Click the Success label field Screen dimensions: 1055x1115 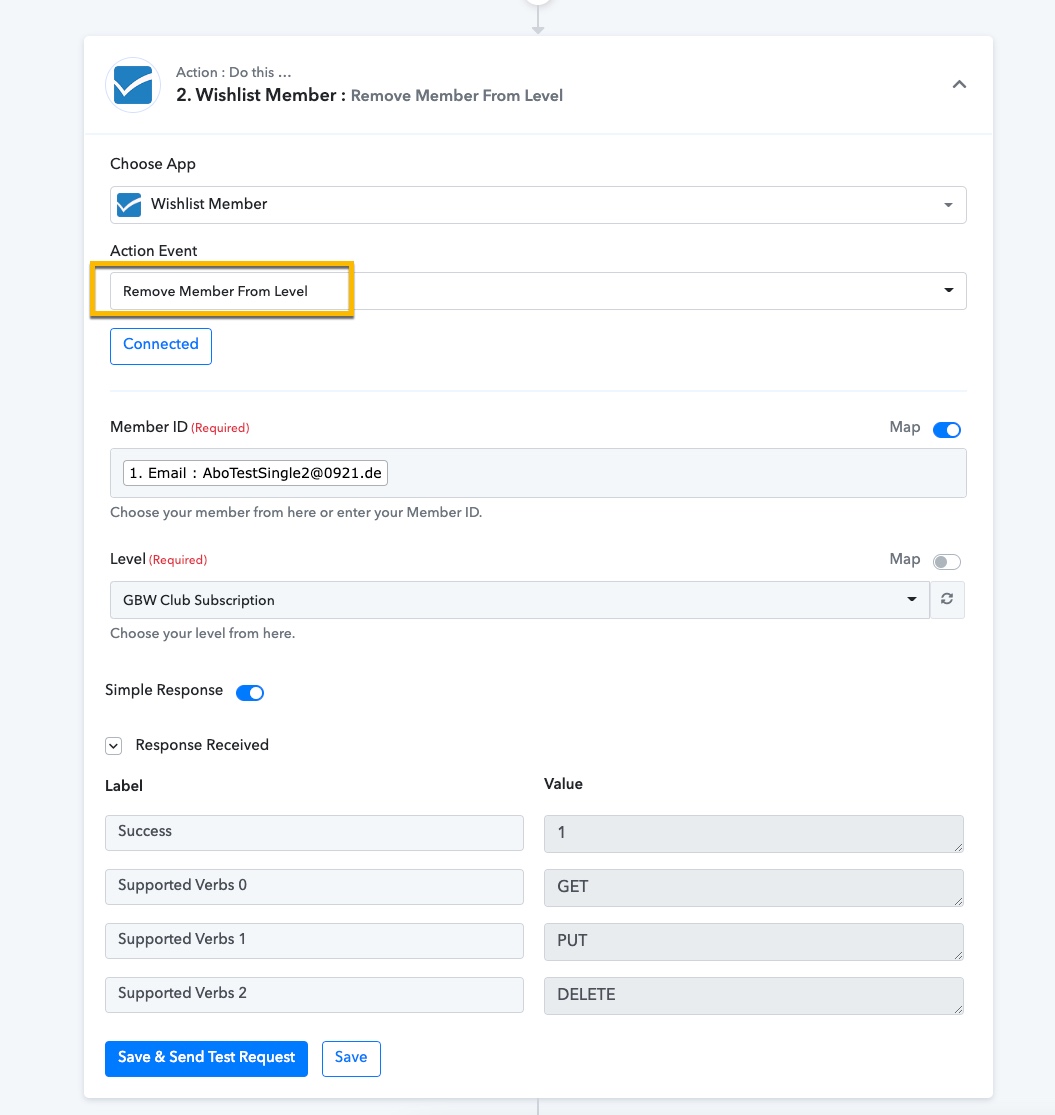click(x=314, y=833)
